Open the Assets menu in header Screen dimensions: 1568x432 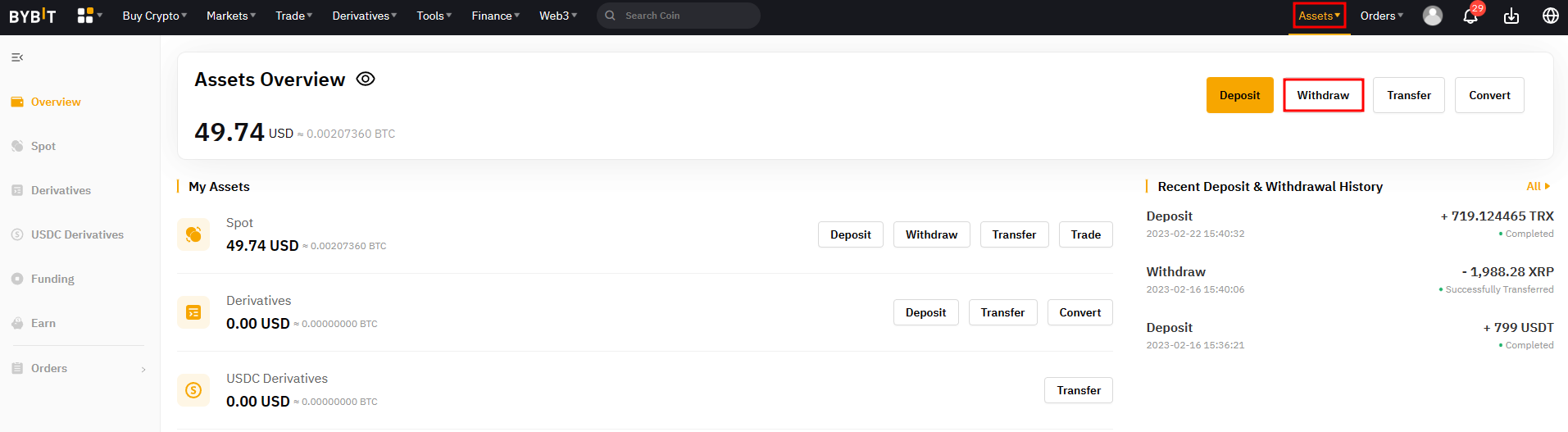(x=1319, y=16)
